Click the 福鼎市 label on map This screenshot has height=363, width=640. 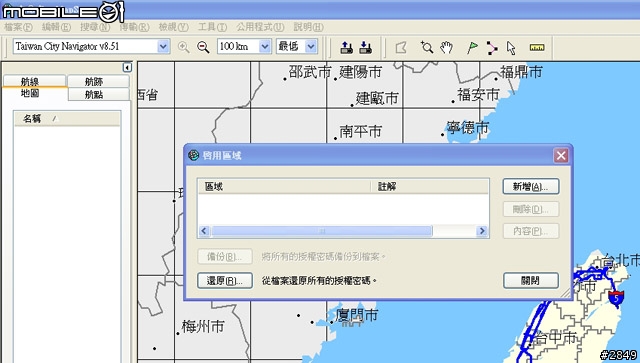(521, 72)
